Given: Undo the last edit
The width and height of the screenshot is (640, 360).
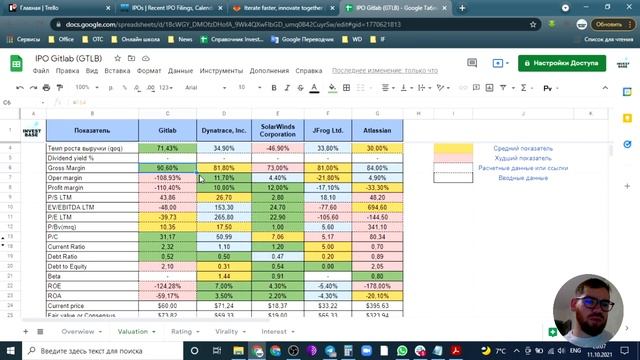Looking at the screenshot, I should tap(20, 88).
